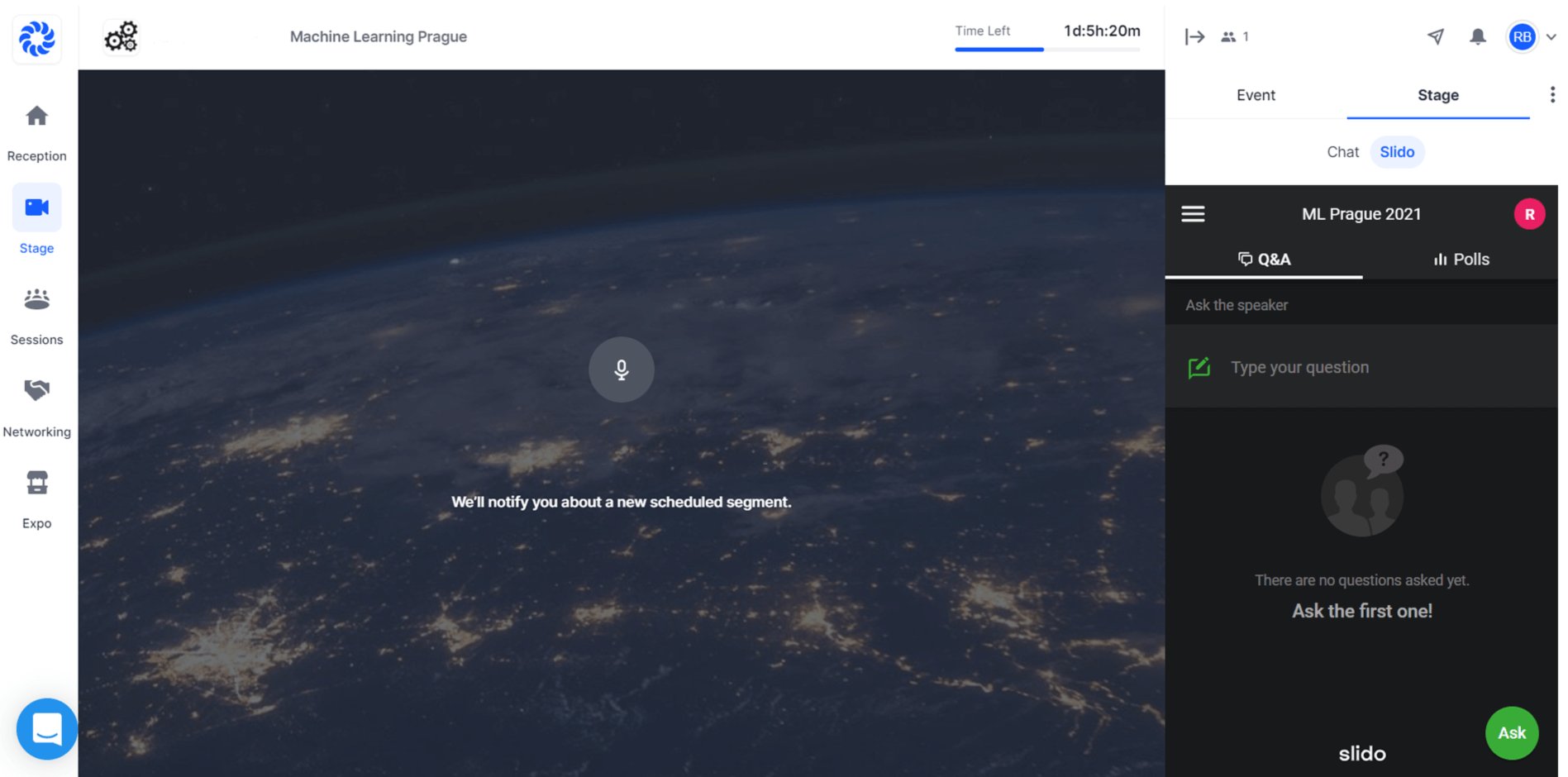Image resolution: width=1568 pixels, height=777 pixels.
Task: Open the Reception home icon
Action: 36,116
